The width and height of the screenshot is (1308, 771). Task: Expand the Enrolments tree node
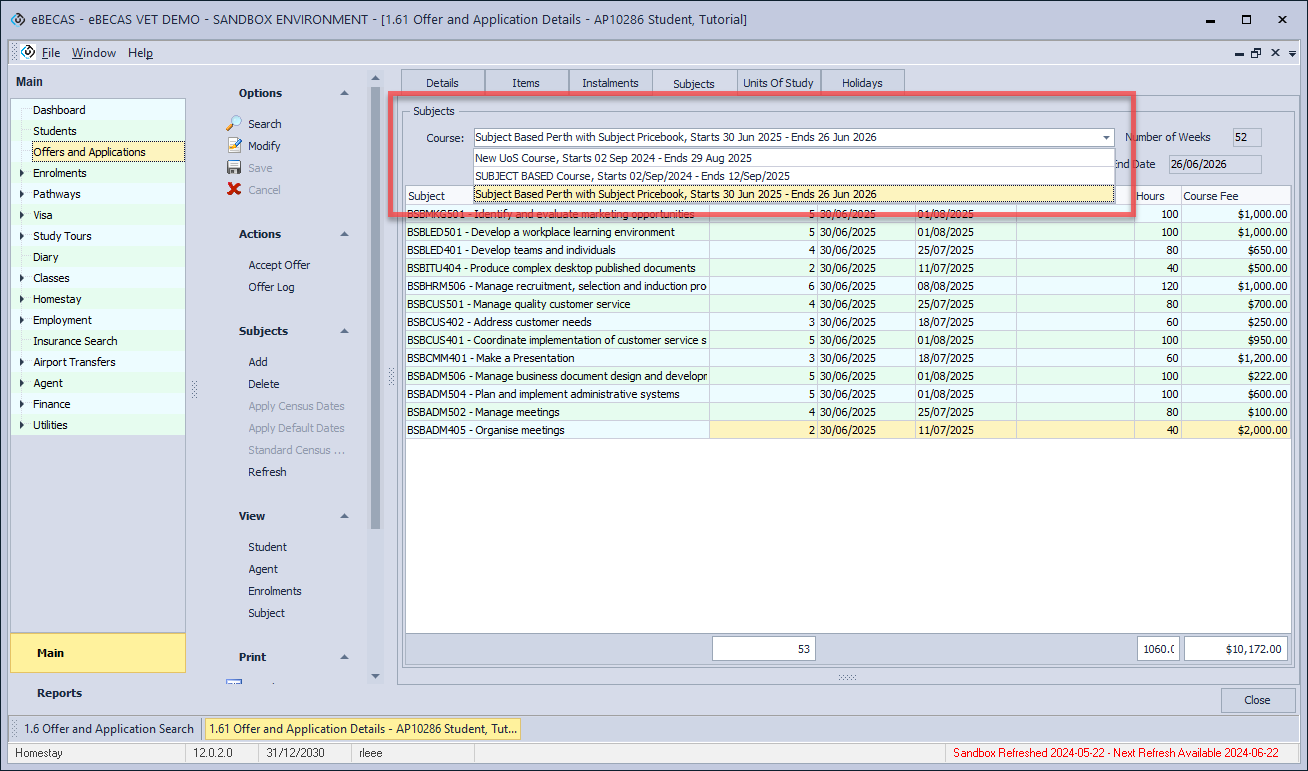point(23,173)
